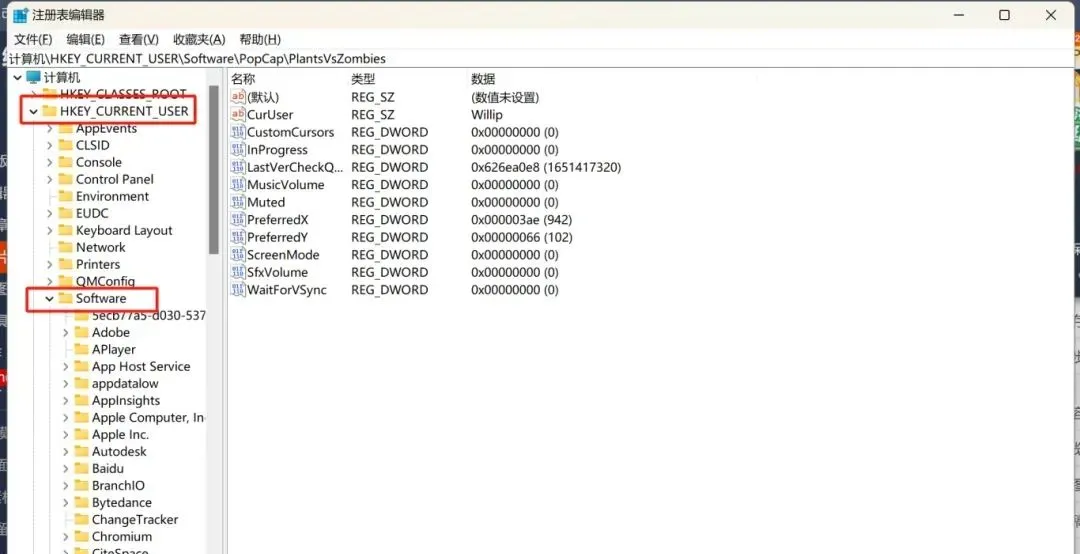This screenshot has width=1080, height=554.
Task: Click the (默认) string value icon
Action: tap(238, 97)
